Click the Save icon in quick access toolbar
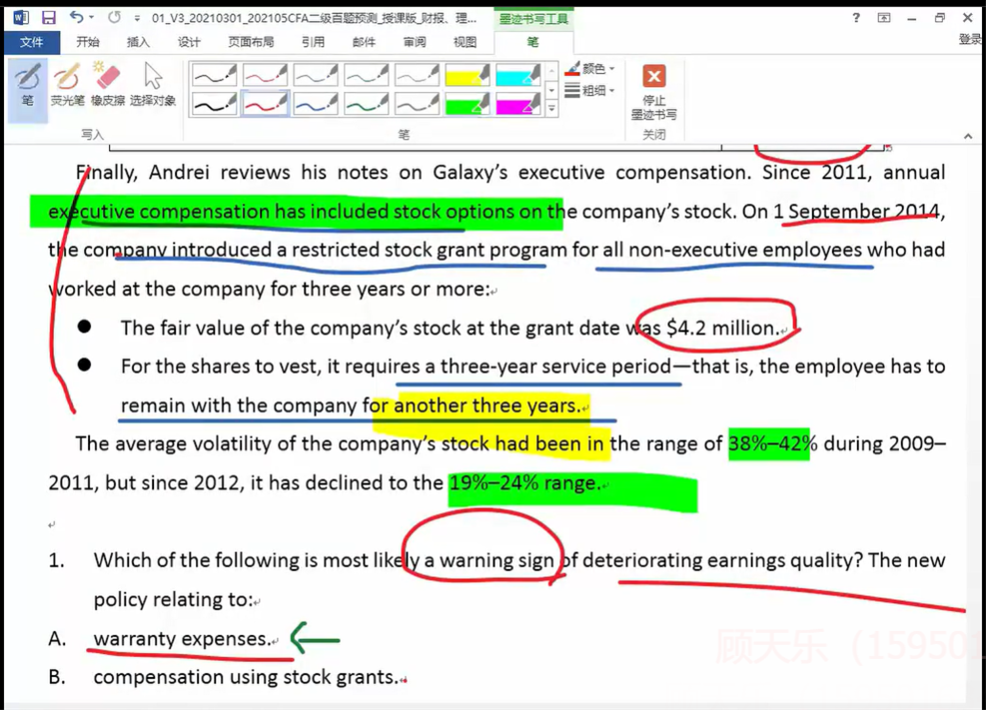 48,18
